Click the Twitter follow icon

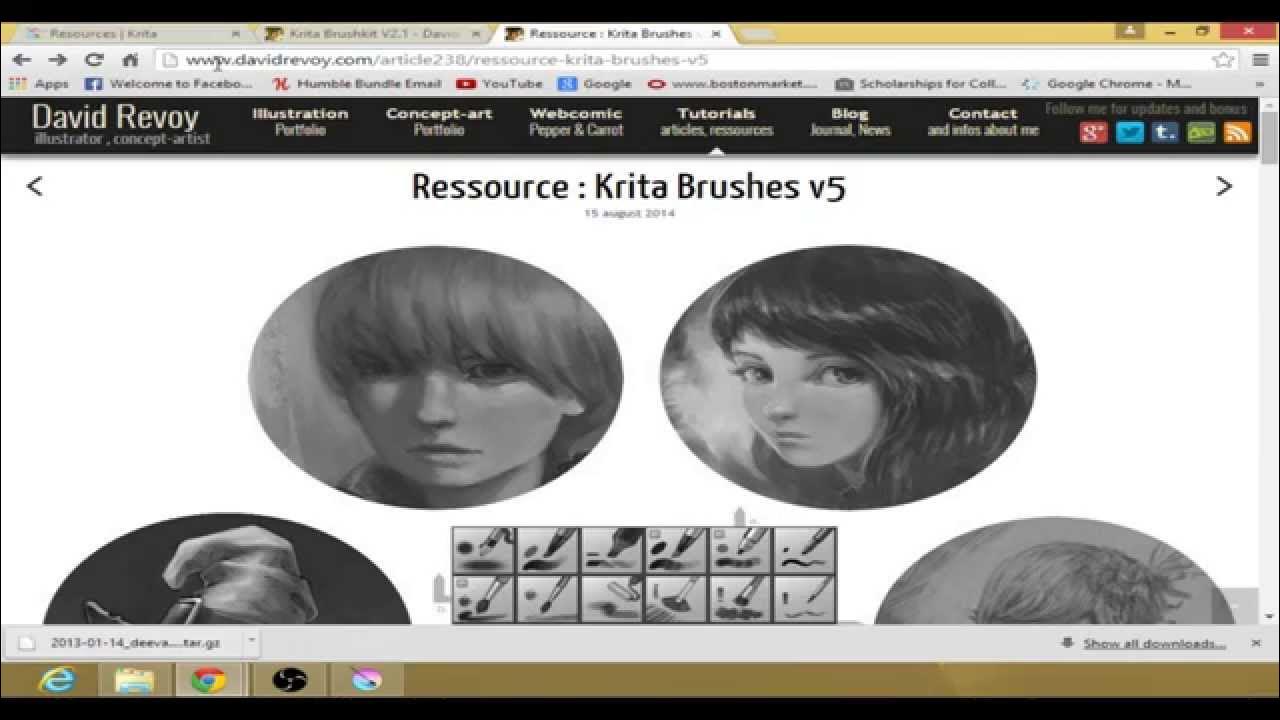(1129, 132)
